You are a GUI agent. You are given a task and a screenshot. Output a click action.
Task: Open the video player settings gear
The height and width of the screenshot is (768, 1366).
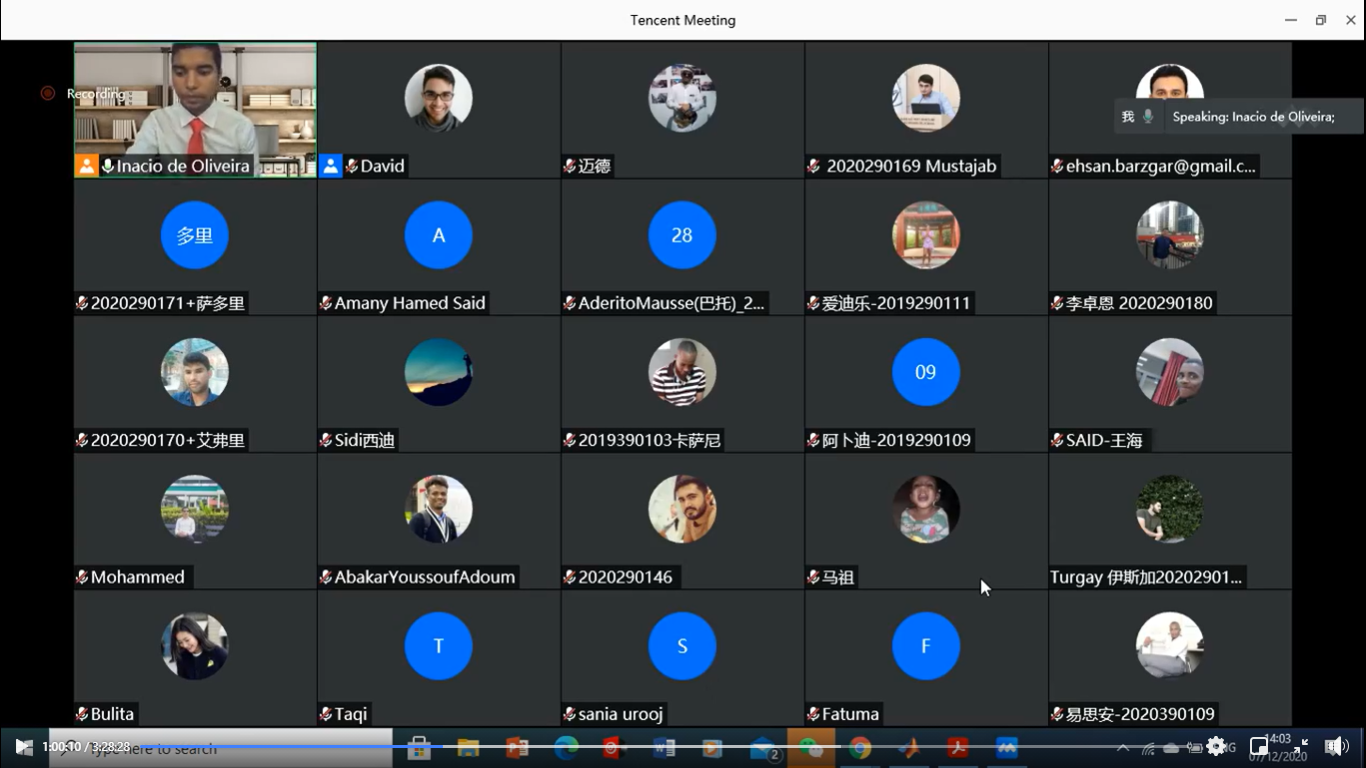pyautogui.click(x=1216, y=746)
